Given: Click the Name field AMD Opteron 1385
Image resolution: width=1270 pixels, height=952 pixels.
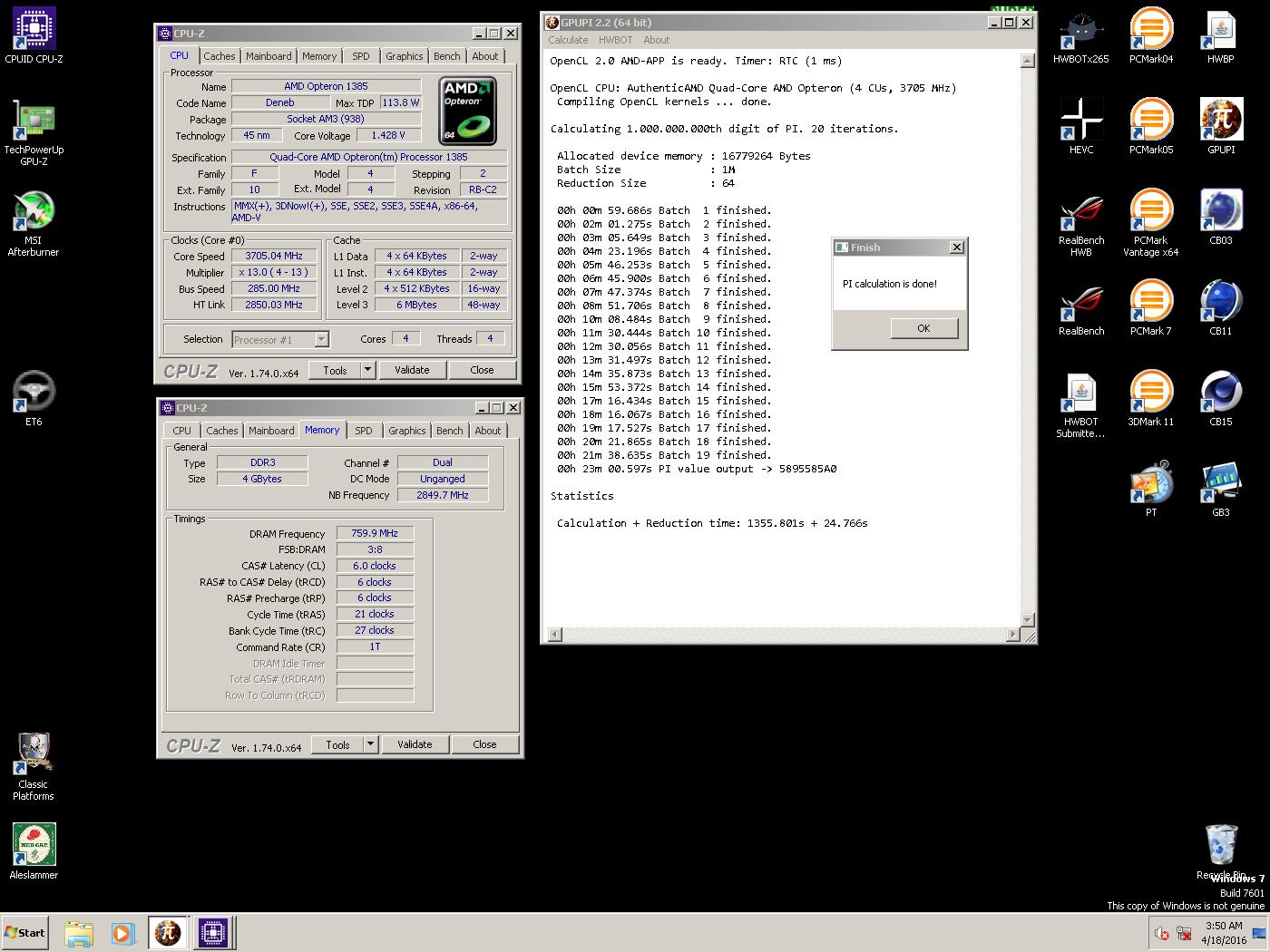Looking at the screenshot, I should coord(326,86).
